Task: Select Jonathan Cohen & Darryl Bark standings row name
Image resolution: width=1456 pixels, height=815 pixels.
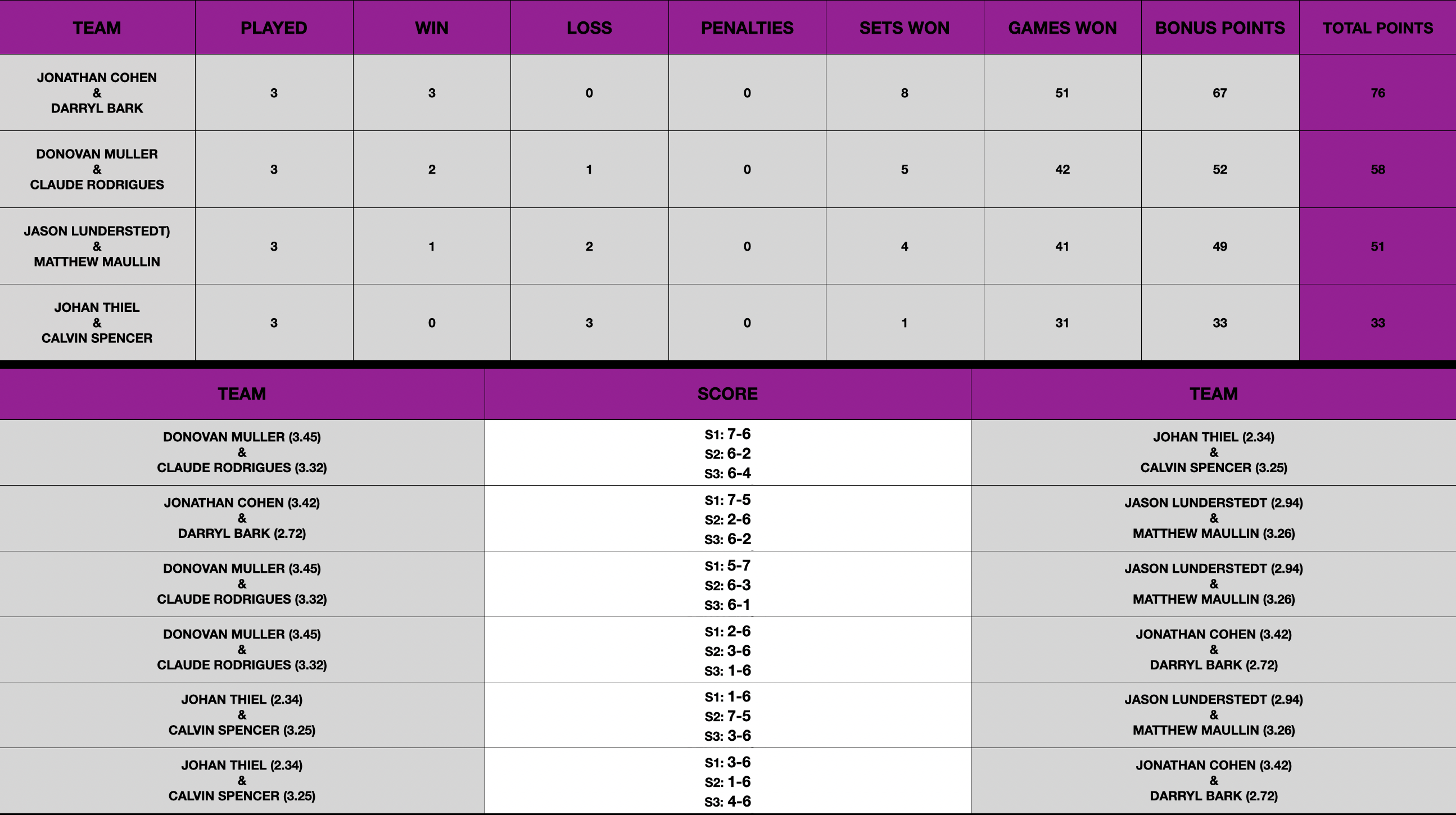Action: (x=97, y=93)
